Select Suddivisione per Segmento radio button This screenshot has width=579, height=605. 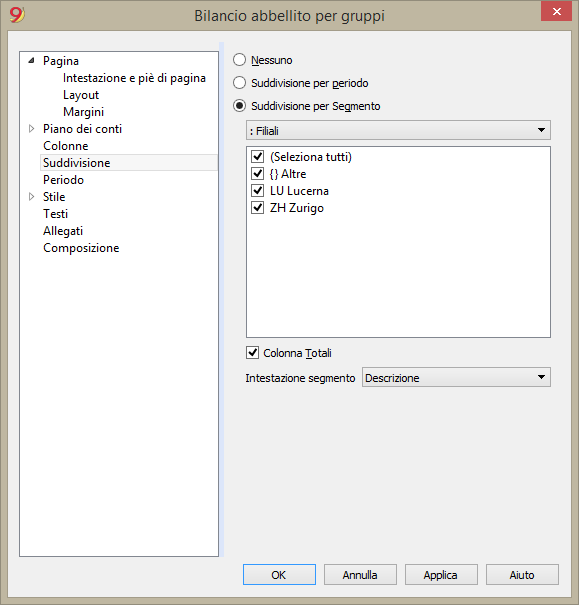239,106
